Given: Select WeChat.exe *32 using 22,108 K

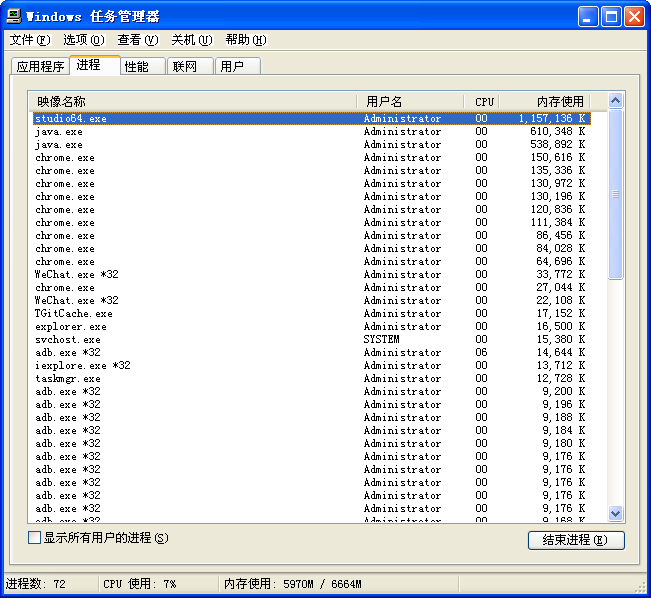Looking at the screenshot, I should tap(312, 300).
